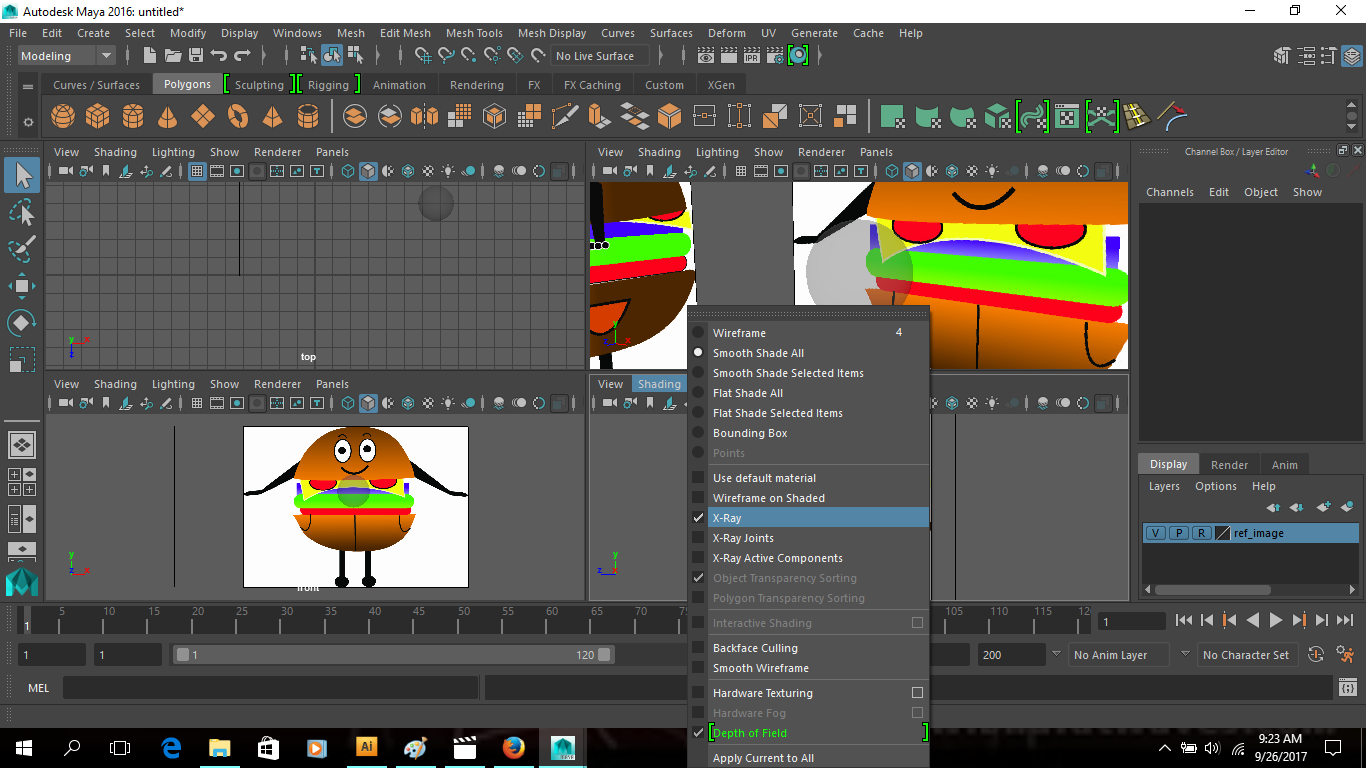This screenshot has width=1366, height=768.
Task: Create a polygon sphere from the shelf
Action: [63, 117]
